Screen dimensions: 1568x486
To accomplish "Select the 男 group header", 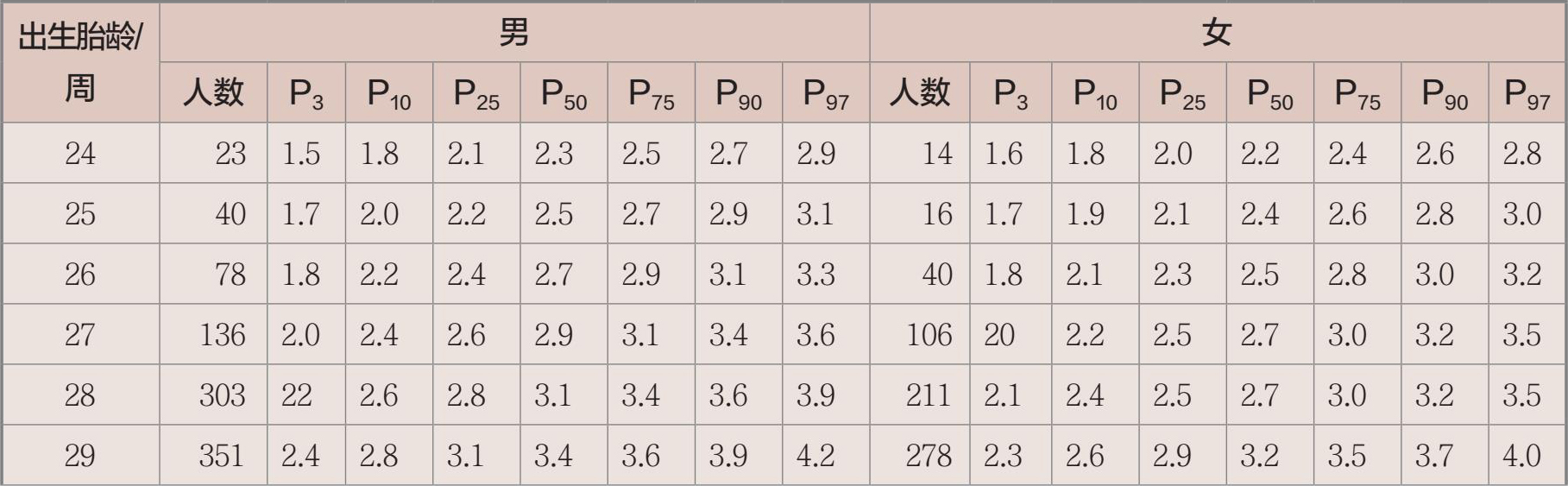I will 514,33.
